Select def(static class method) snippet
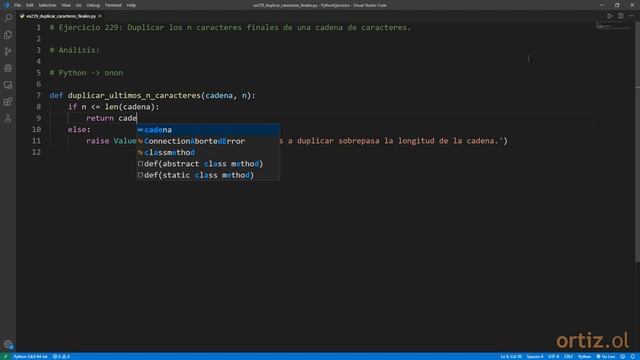 click(x=208, y=175)
